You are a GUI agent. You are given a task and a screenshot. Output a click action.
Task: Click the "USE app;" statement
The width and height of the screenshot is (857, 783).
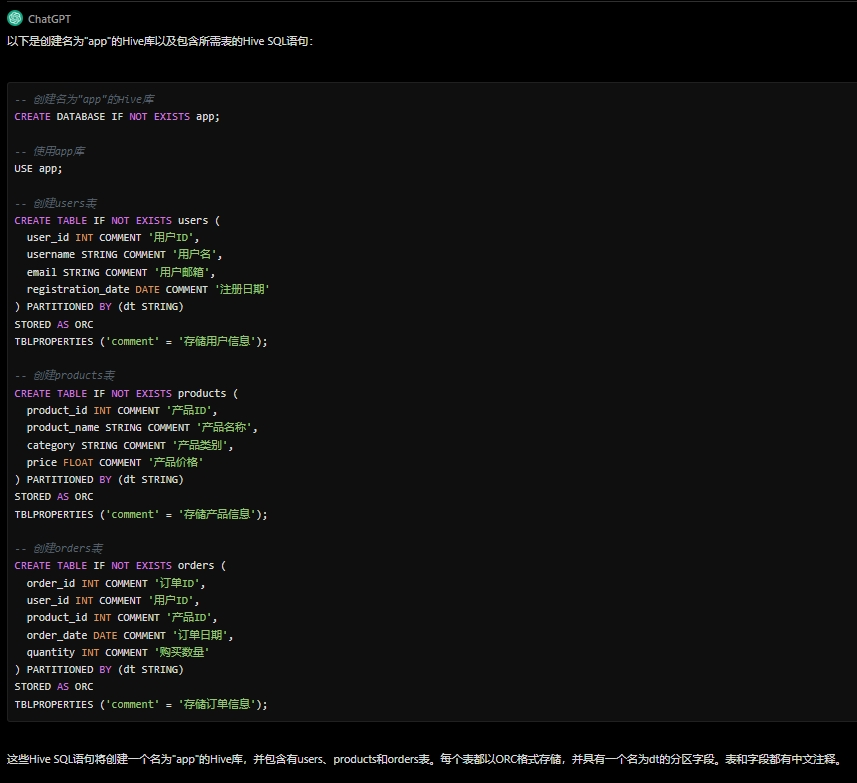38,169
